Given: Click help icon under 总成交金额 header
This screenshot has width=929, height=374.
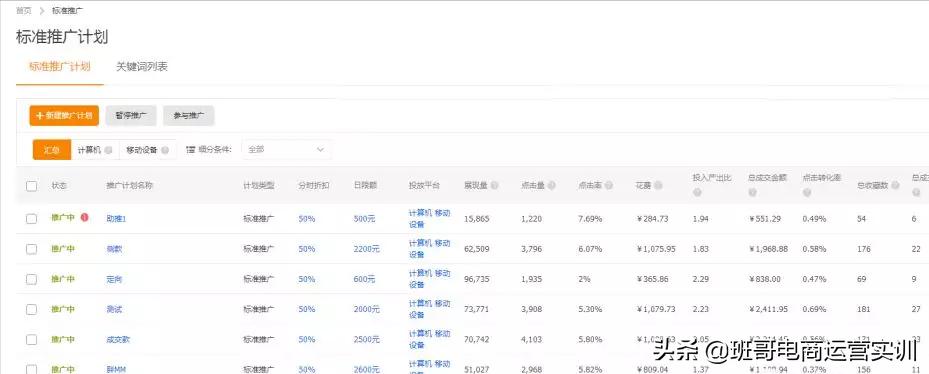Looking at the screenshot, I should (752, 193).
